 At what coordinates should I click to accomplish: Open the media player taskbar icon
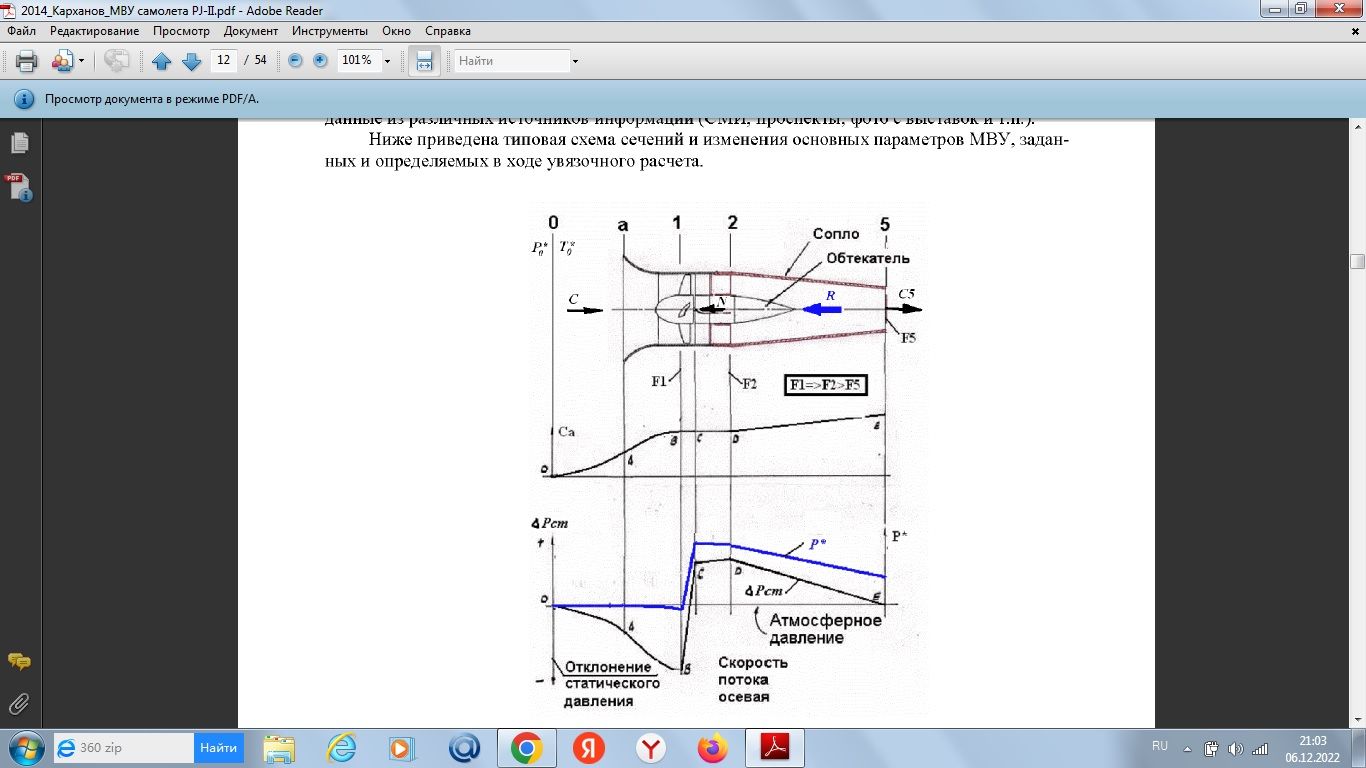pyautogui.click(x=402, y=748)
